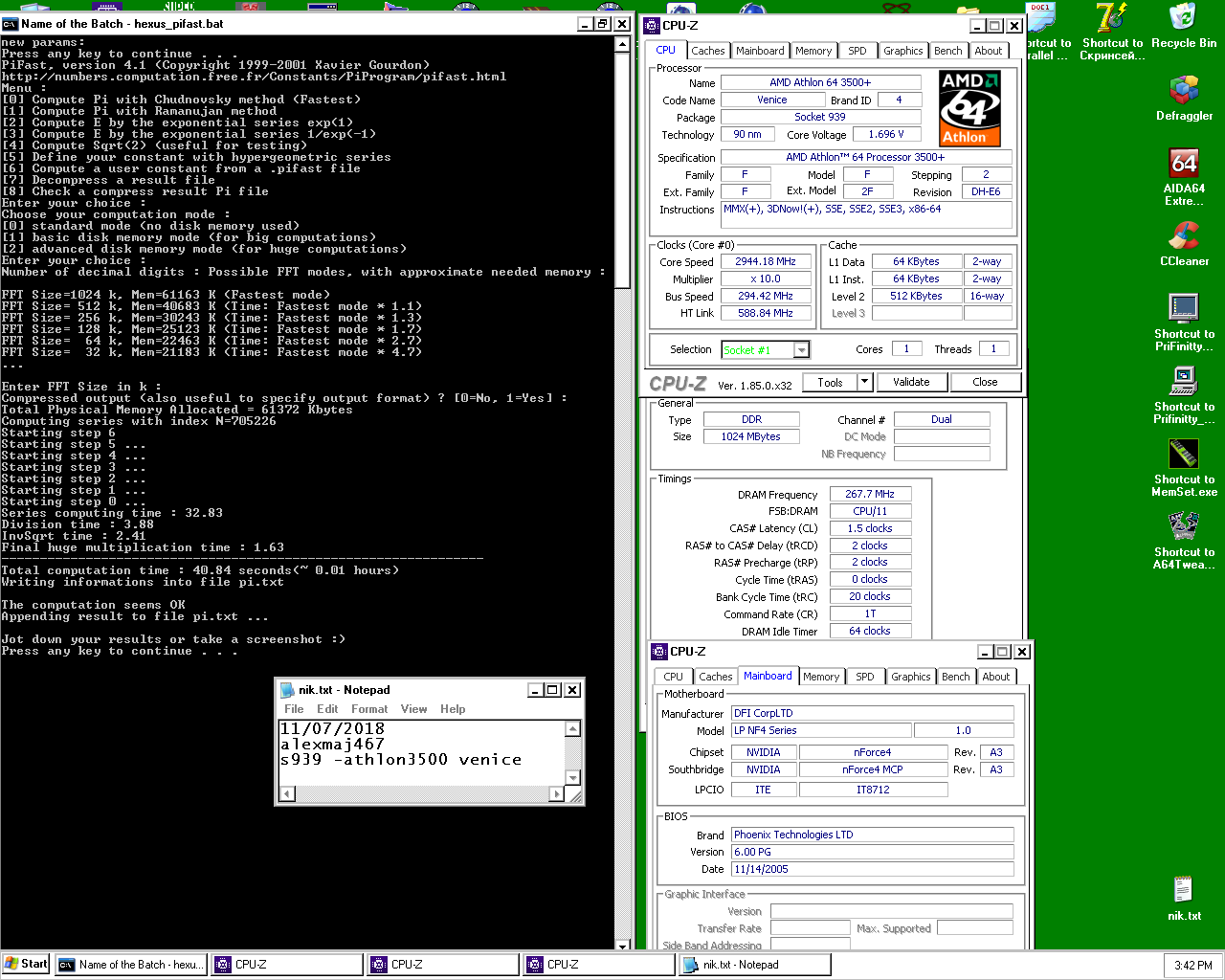
Task: Click the Close button in CPU-Z
Action: [x=985, y=382]
